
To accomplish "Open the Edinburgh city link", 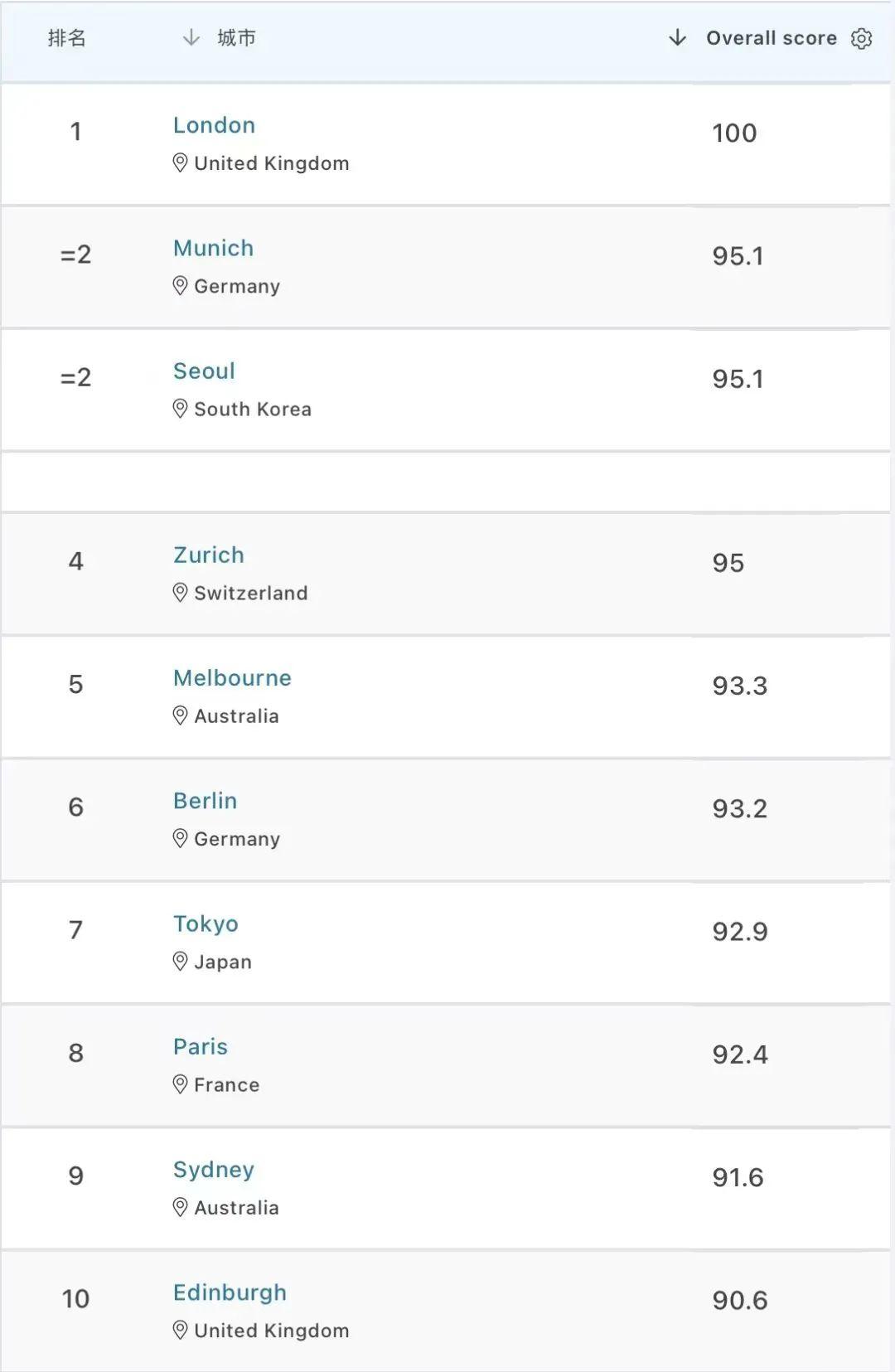I will click(230, 1292).
